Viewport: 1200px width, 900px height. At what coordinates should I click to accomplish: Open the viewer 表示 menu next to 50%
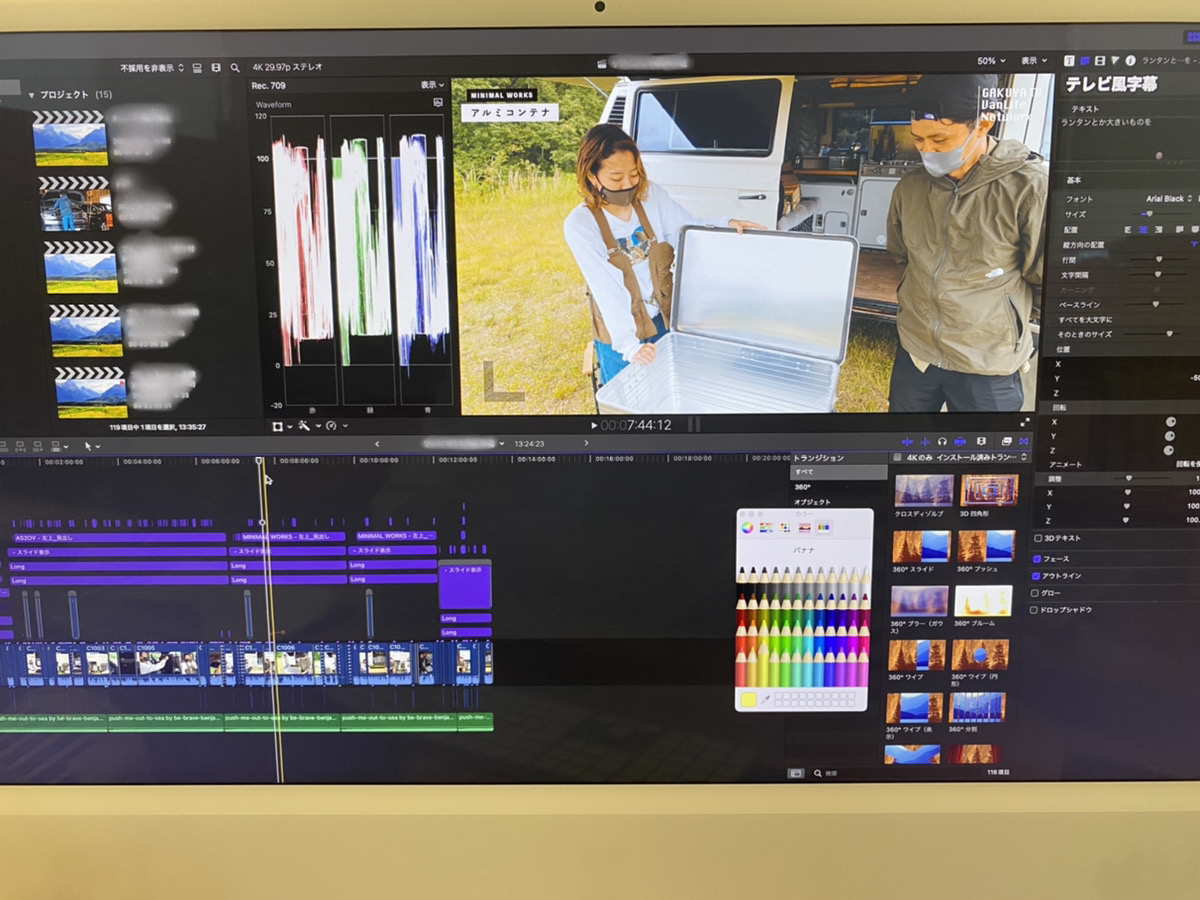coord(1035,61)
